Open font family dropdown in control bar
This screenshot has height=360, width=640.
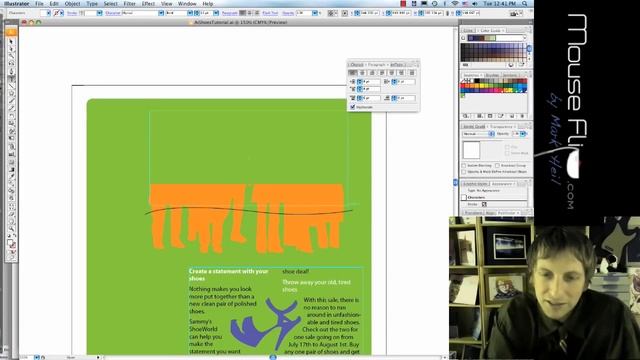[161, 13]
